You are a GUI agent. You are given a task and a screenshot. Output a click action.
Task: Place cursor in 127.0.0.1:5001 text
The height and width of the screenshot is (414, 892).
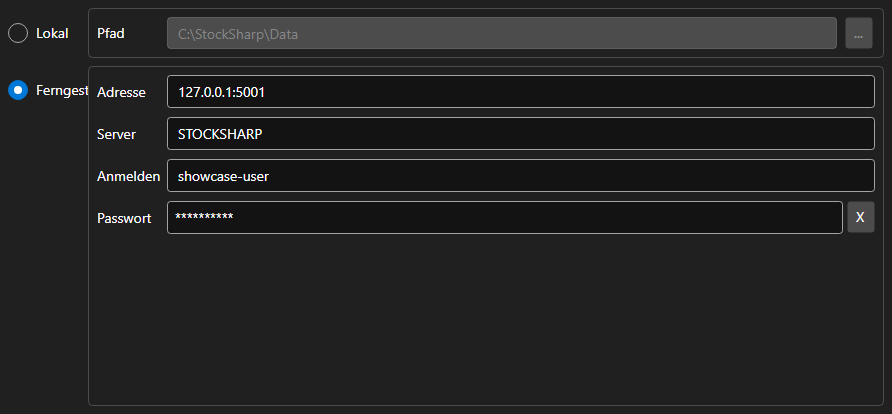pos(221,92)
